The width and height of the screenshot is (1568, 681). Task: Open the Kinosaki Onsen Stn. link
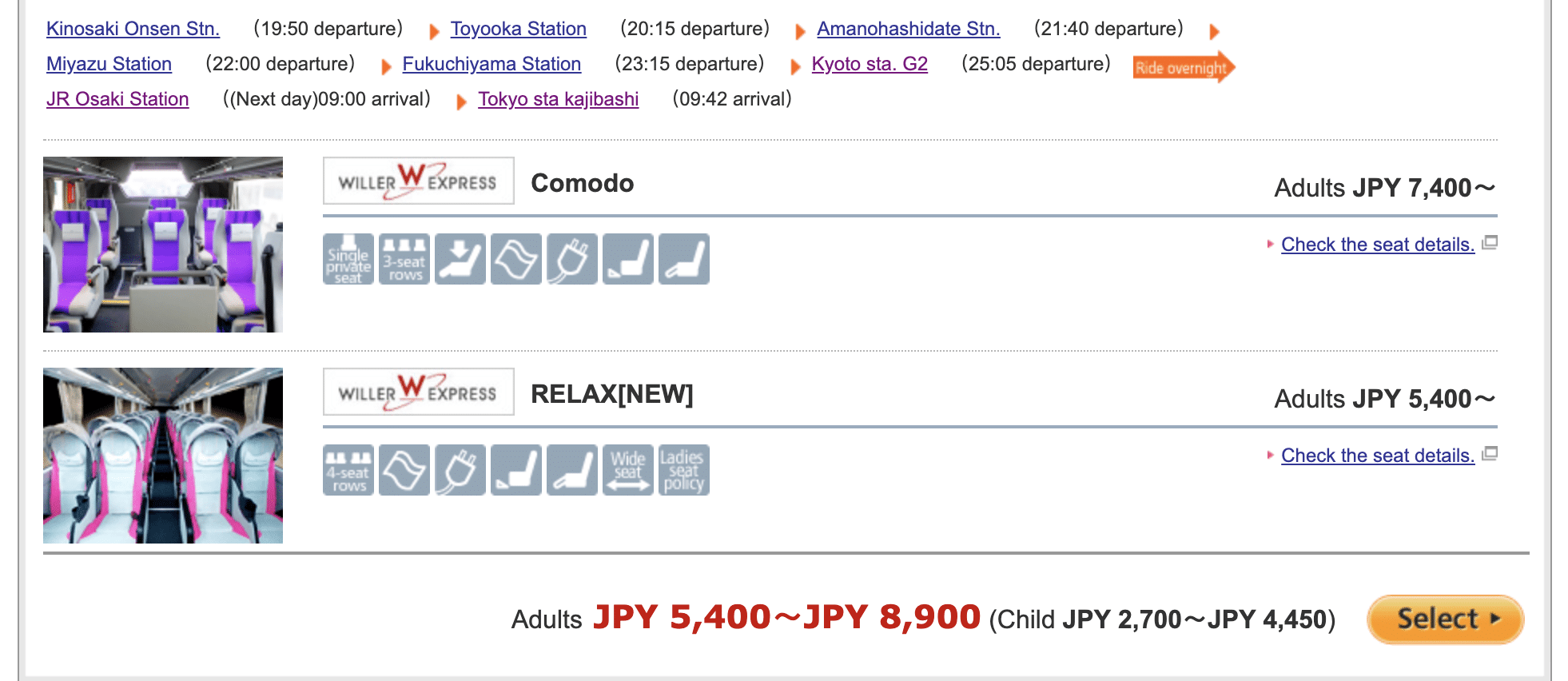133,29
